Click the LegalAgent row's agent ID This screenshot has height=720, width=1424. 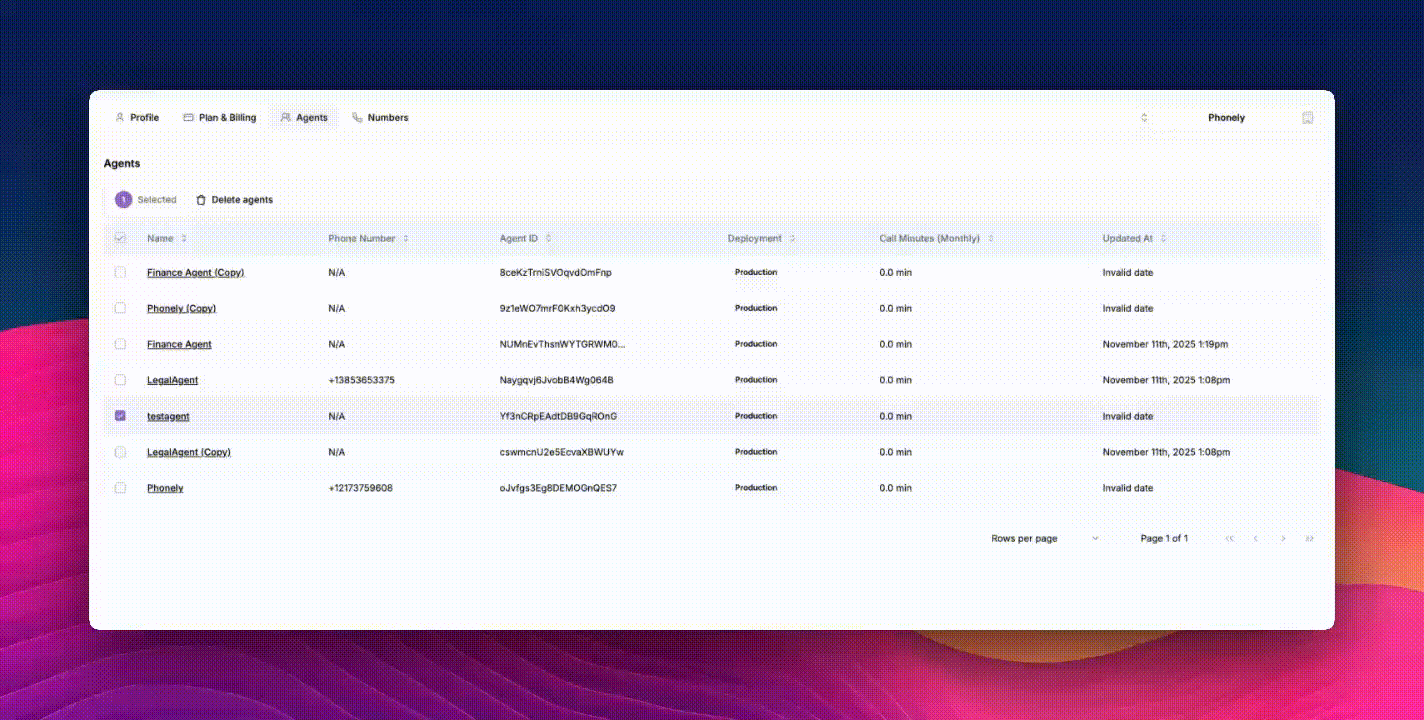click(x=556, y=380)
